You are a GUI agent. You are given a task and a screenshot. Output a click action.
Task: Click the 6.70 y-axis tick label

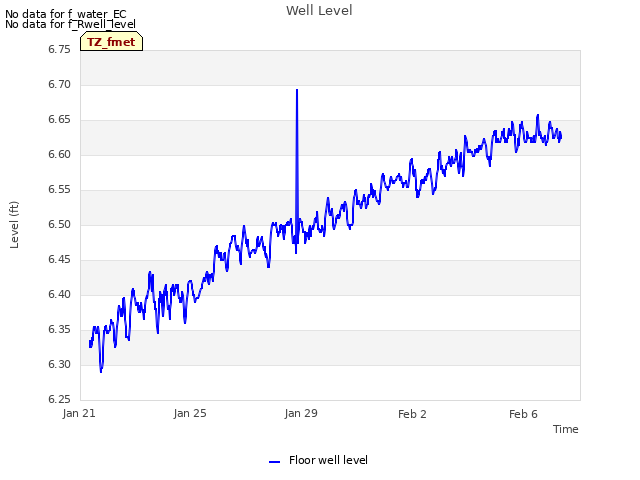(60, 84)
